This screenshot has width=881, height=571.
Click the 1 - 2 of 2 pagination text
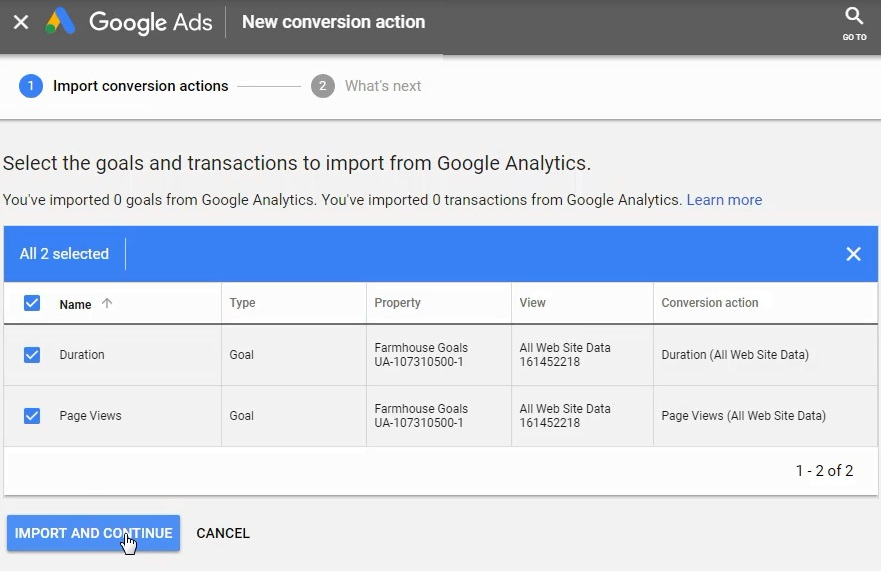(x=824, y=471)
